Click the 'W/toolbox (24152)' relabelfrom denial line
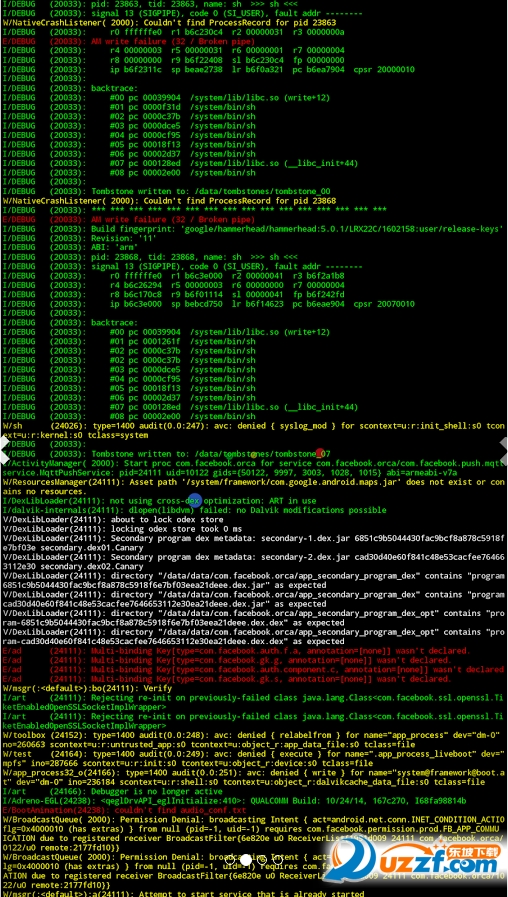The image size is (508, 897). click(253, 740)
